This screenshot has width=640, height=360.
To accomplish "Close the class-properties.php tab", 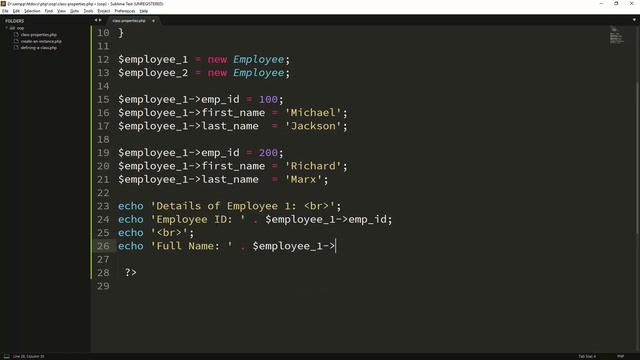I will click(x=153, y=20).
